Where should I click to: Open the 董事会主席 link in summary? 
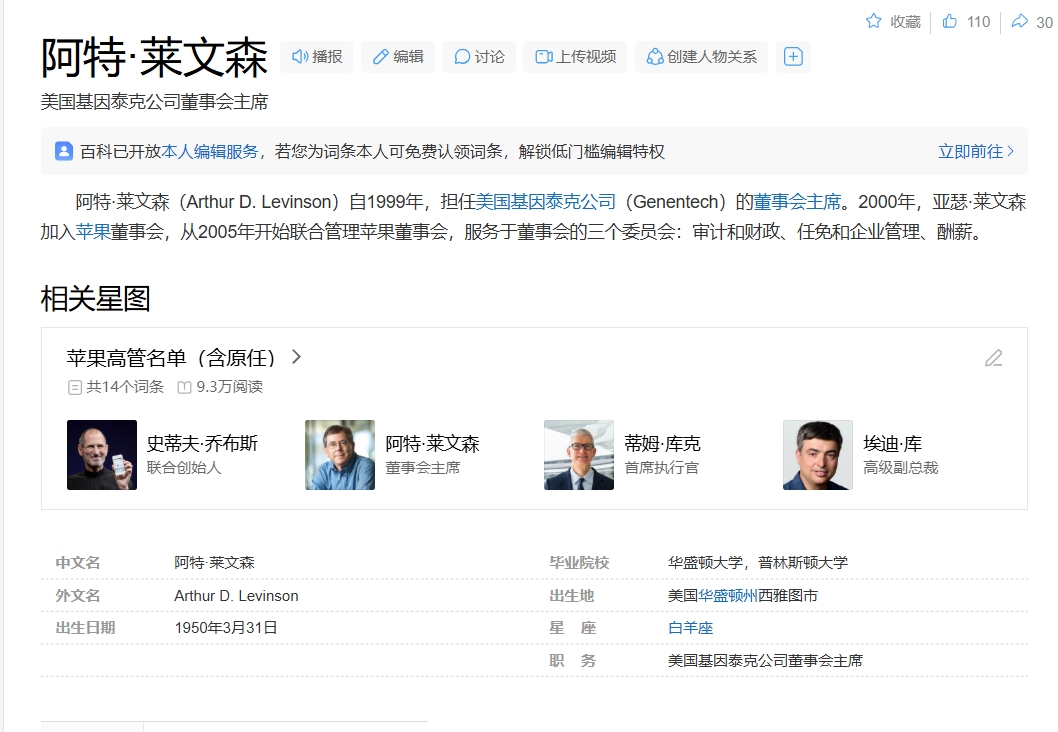[797, 202]
